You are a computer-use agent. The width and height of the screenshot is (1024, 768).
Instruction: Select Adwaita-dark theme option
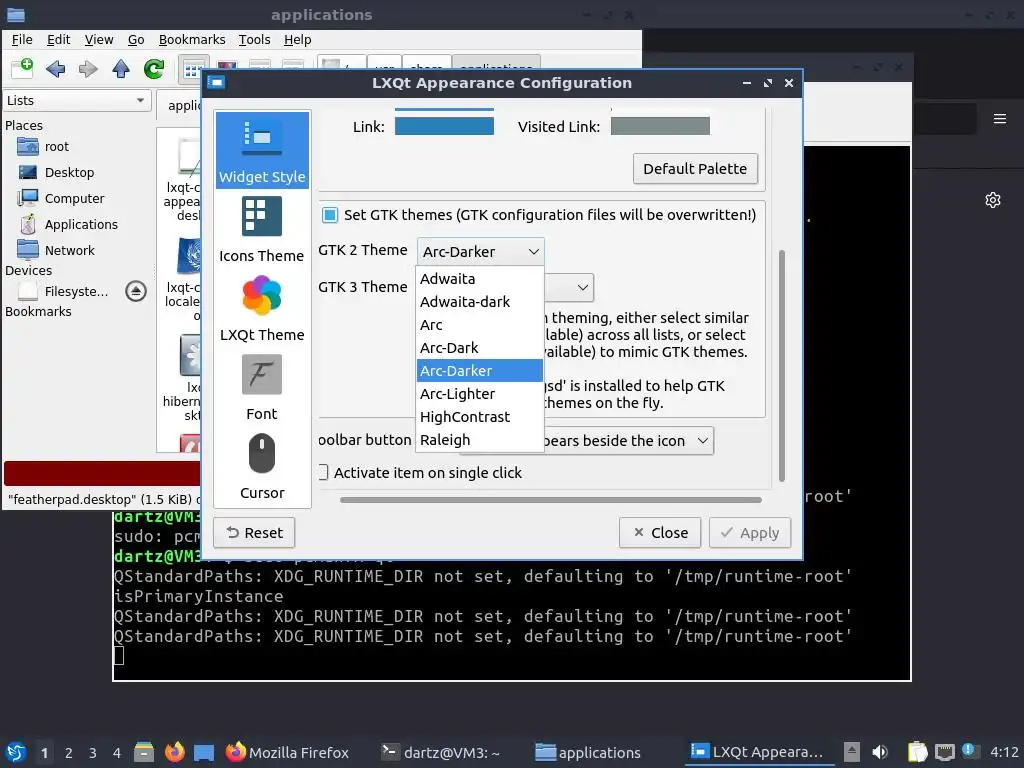click(480, 302)
